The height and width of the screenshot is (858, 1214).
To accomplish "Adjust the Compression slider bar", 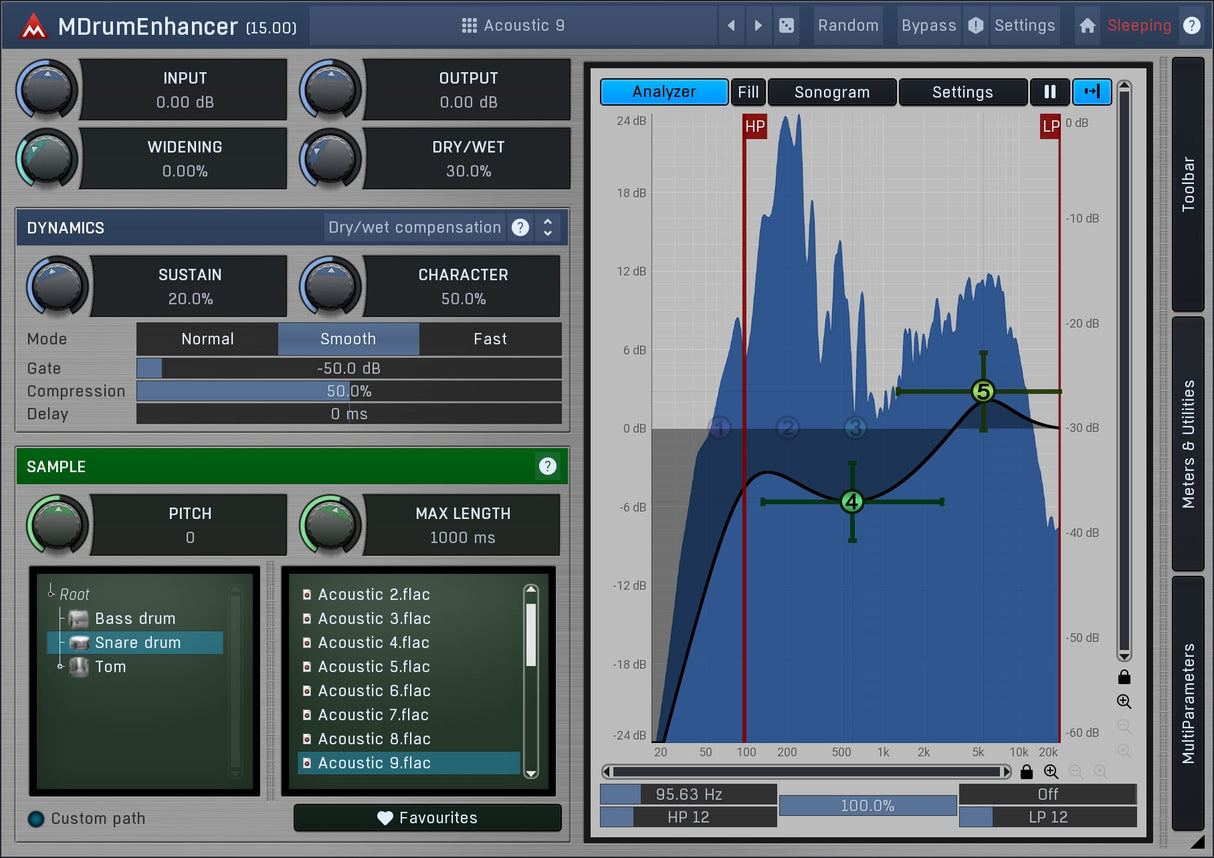I will click(348, 391).
